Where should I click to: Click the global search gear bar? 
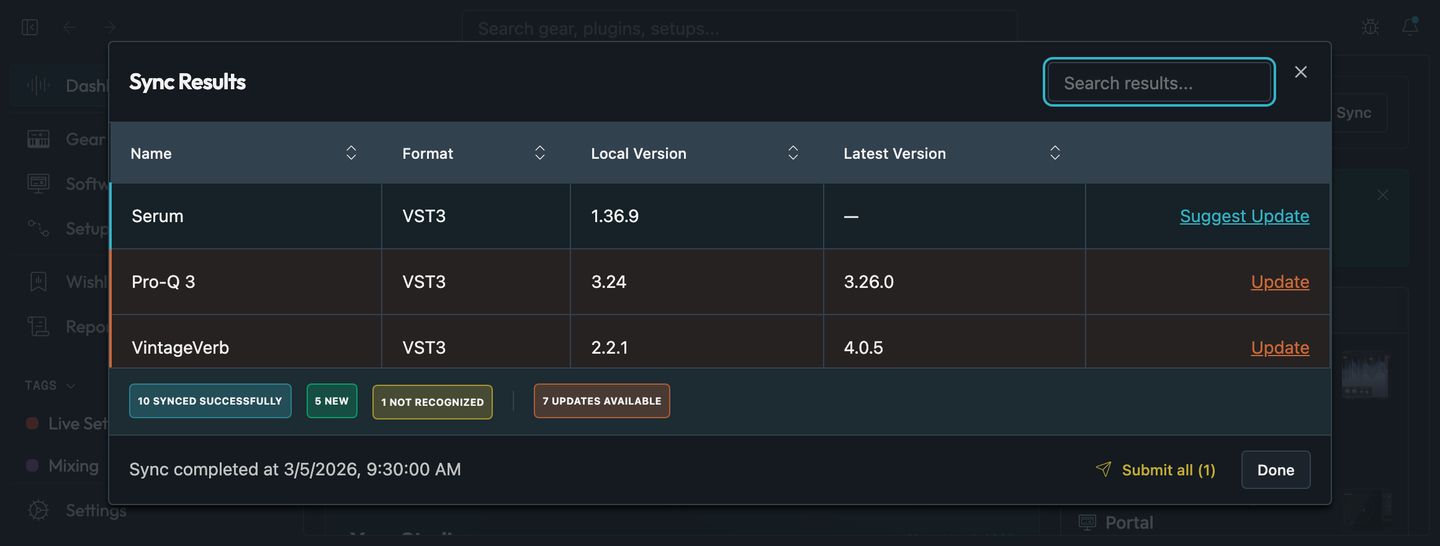tap(740, 28)
